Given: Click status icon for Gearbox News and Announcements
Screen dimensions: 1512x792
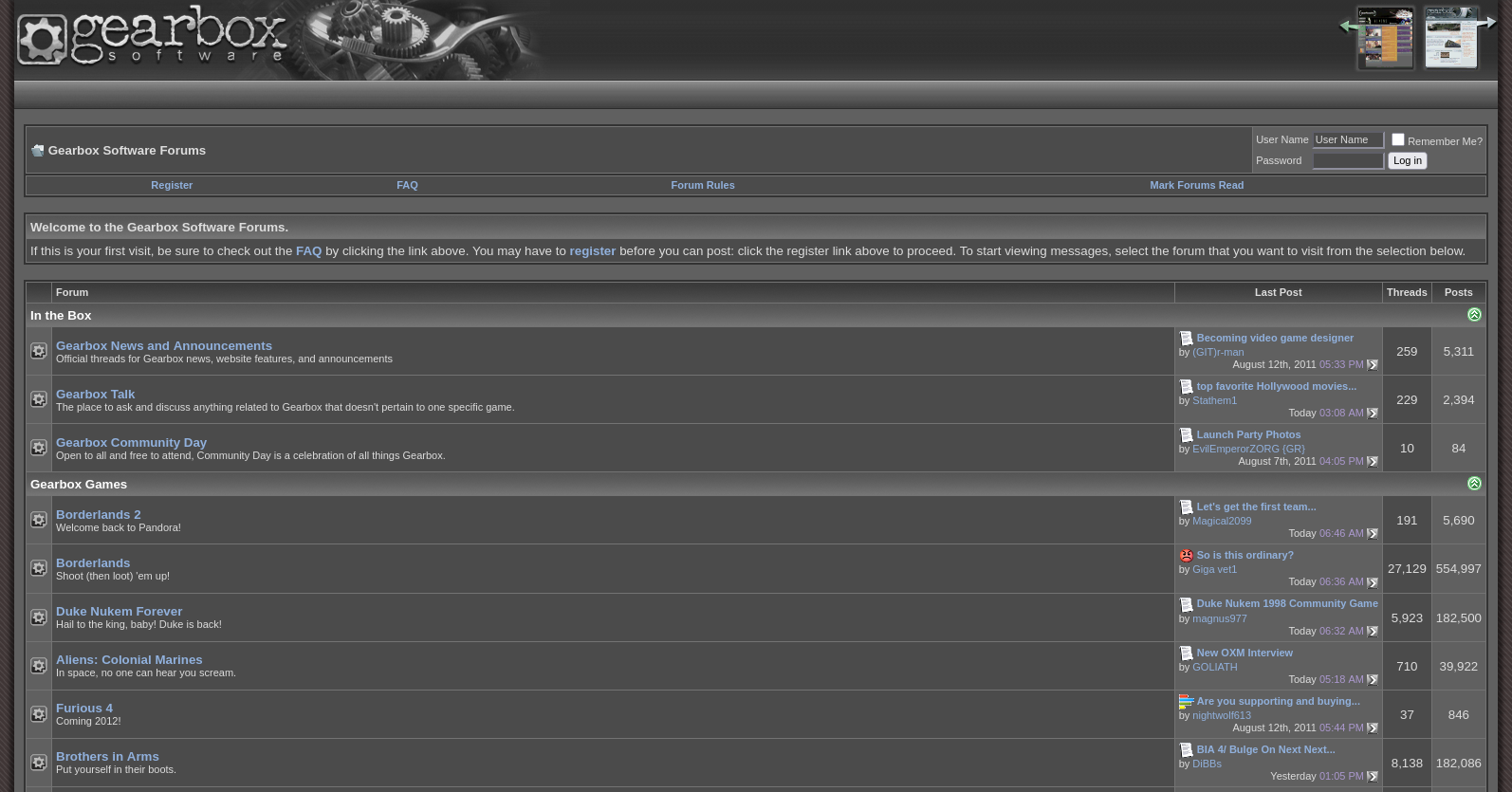Looking at the screenshot, I should click(39, 351).
